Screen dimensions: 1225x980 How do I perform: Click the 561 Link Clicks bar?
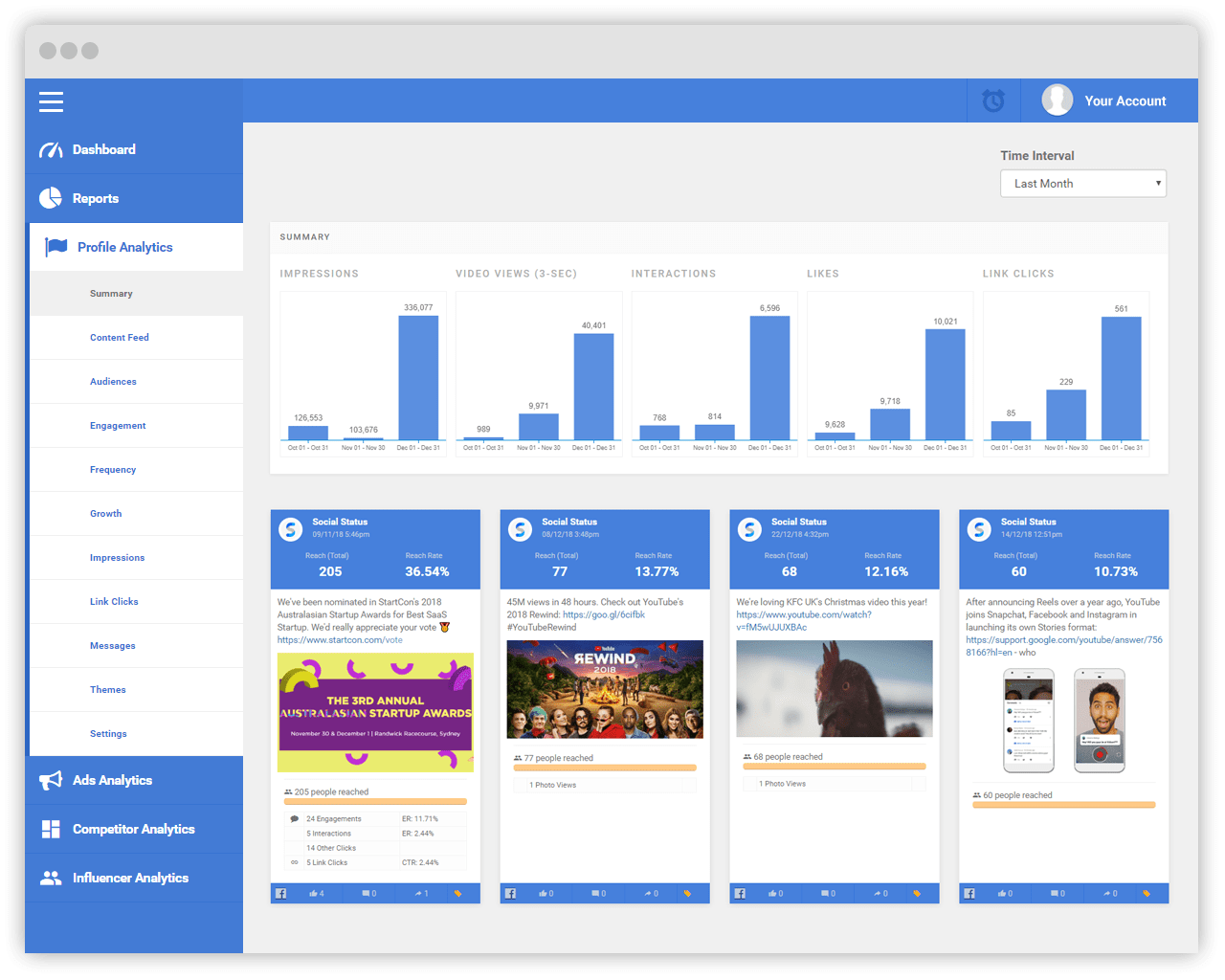[x=1121, y=379]
